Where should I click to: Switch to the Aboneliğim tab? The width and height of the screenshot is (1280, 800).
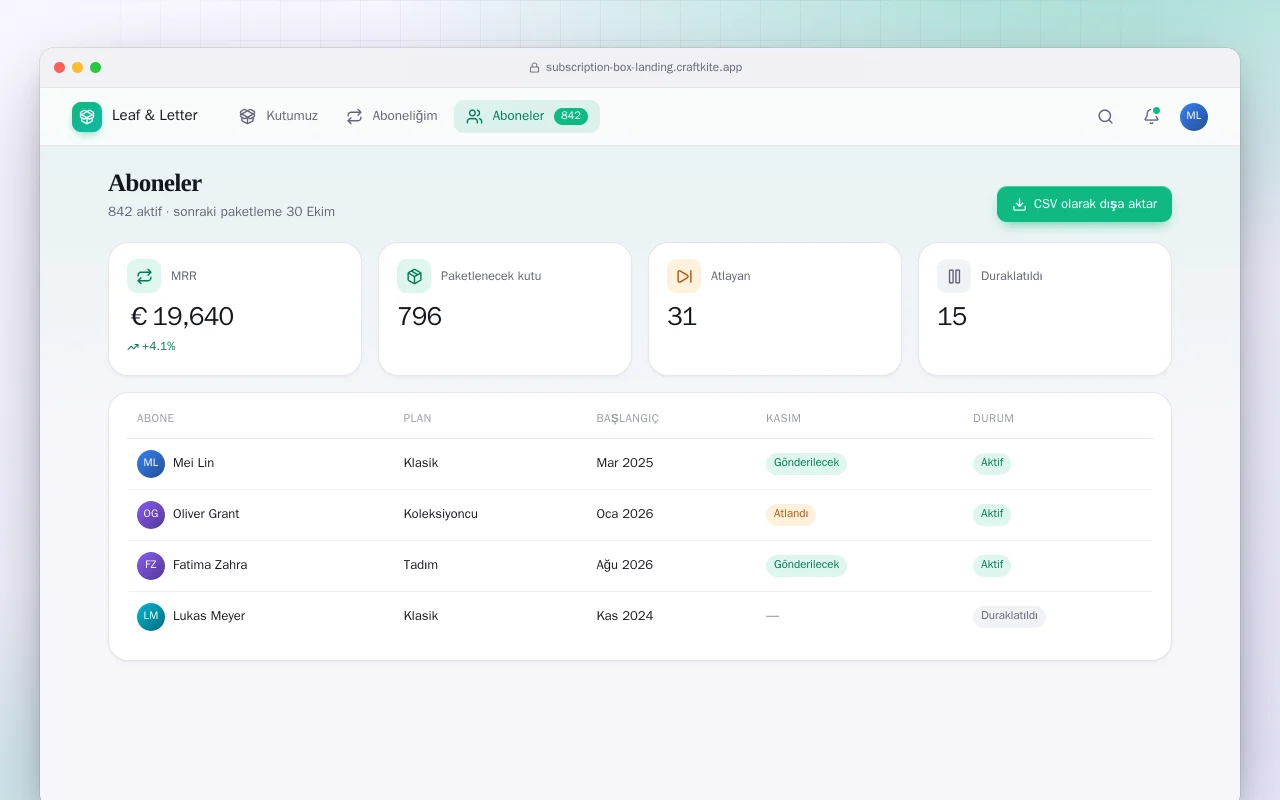click(x=392, y=116)
